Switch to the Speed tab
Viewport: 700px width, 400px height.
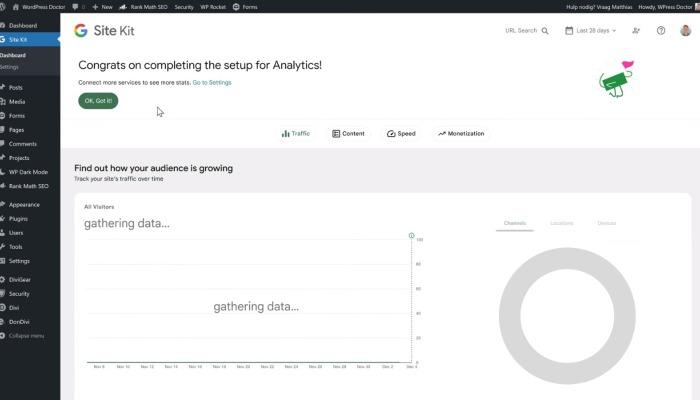tap(401, 133)
